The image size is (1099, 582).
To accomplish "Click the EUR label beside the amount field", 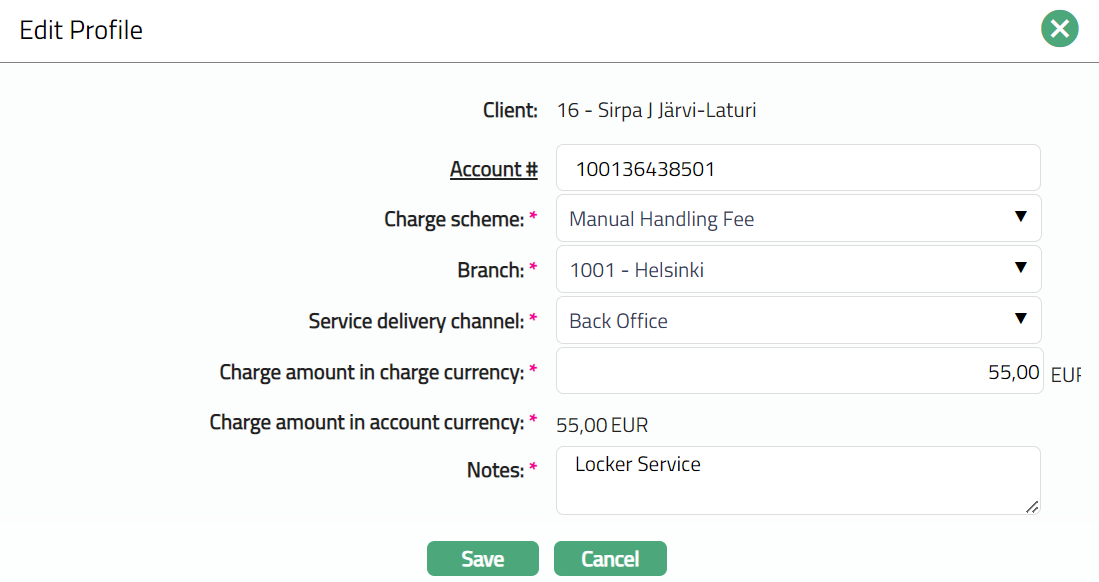I will 1065,376.
